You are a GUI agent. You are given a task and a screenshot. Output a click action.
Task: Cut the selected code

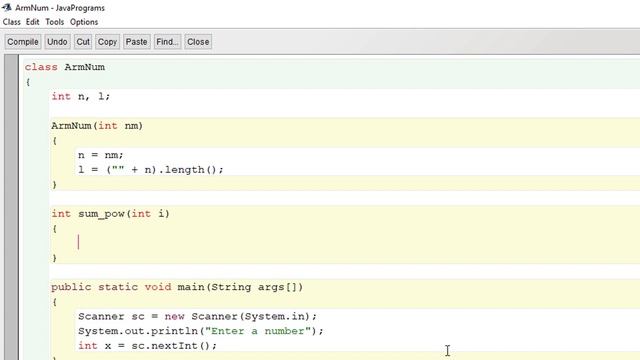(x=83, y=42)
